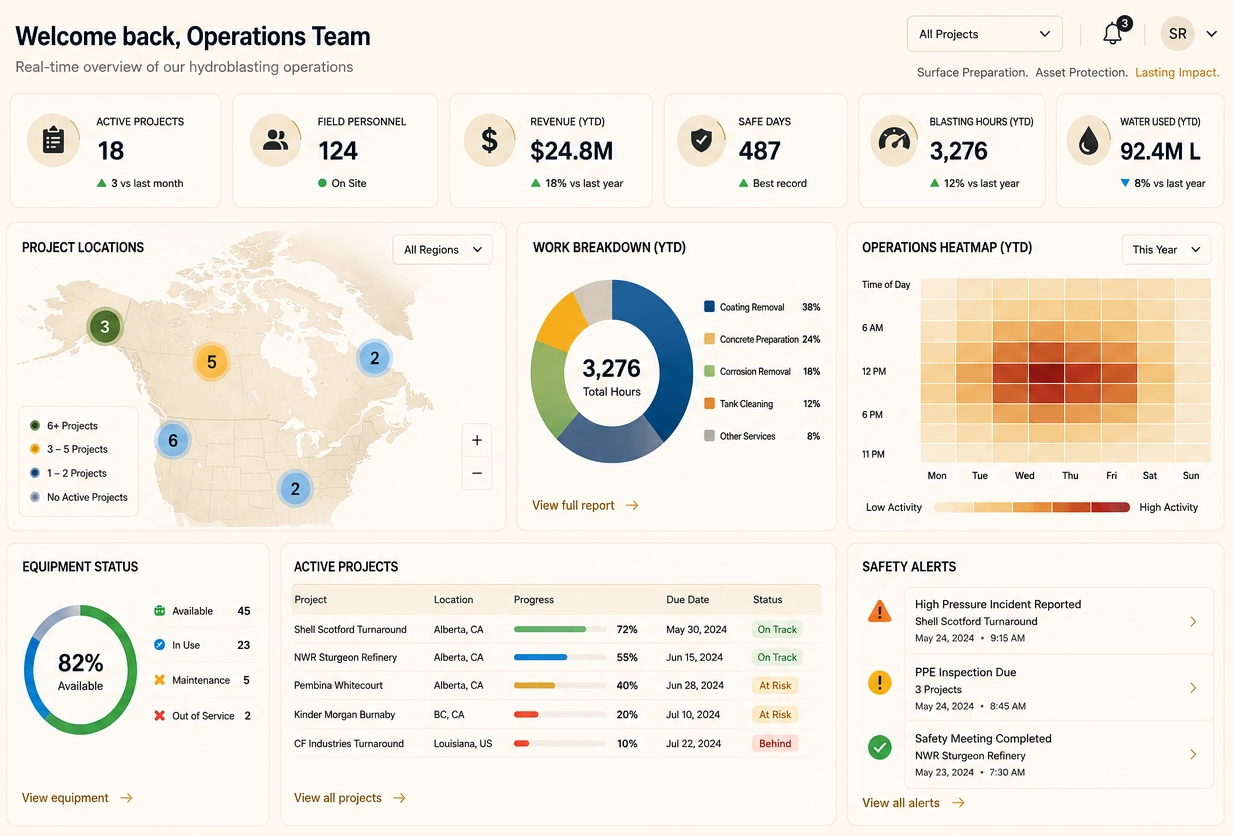Click the 55% blue progress bar
Image resolution: width=1233 pixels, height=836 pixels.
pyautogui.click(x=560, y=658)
